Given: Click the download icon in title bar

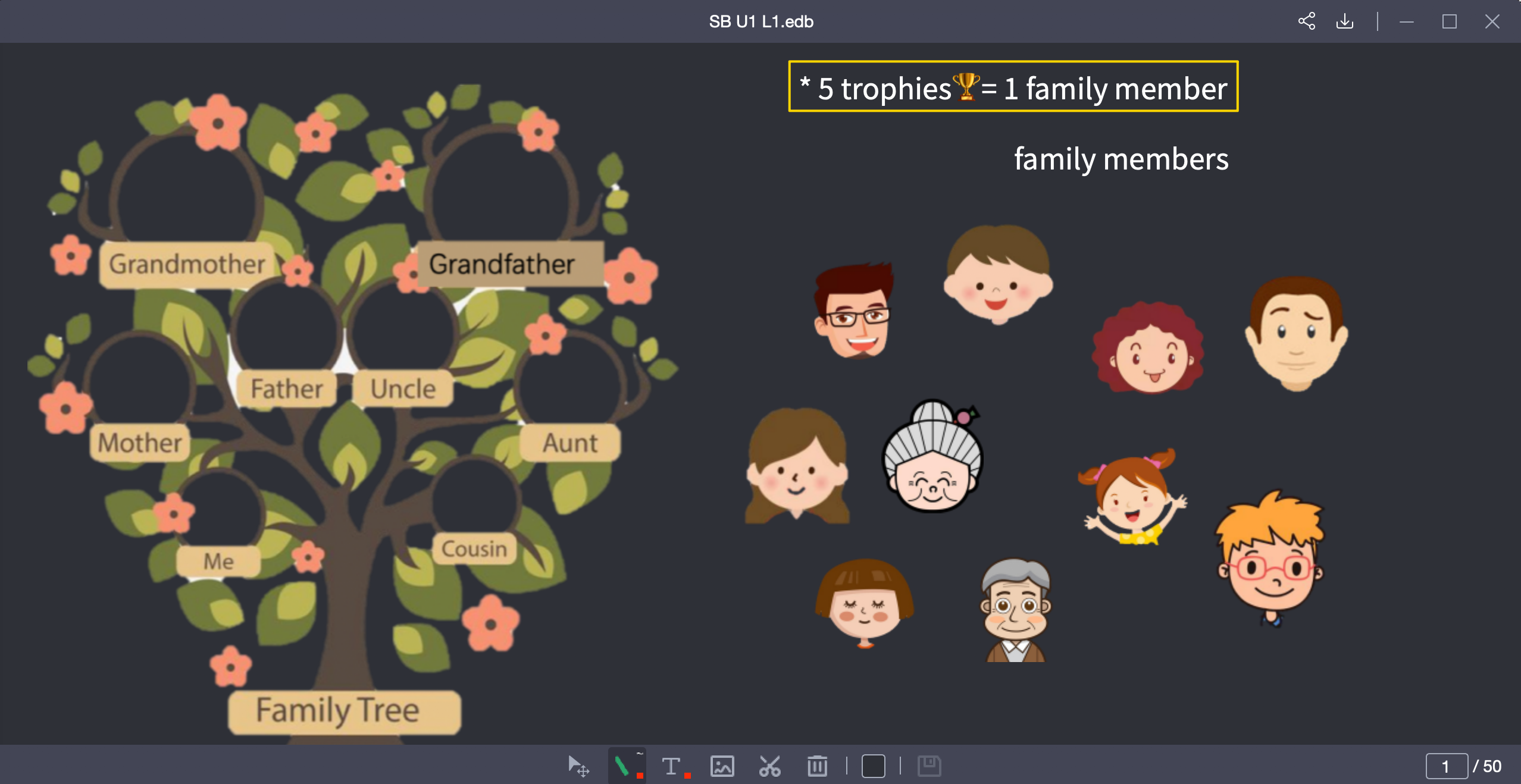Looking at the screenshot, I should [1345, 21].
